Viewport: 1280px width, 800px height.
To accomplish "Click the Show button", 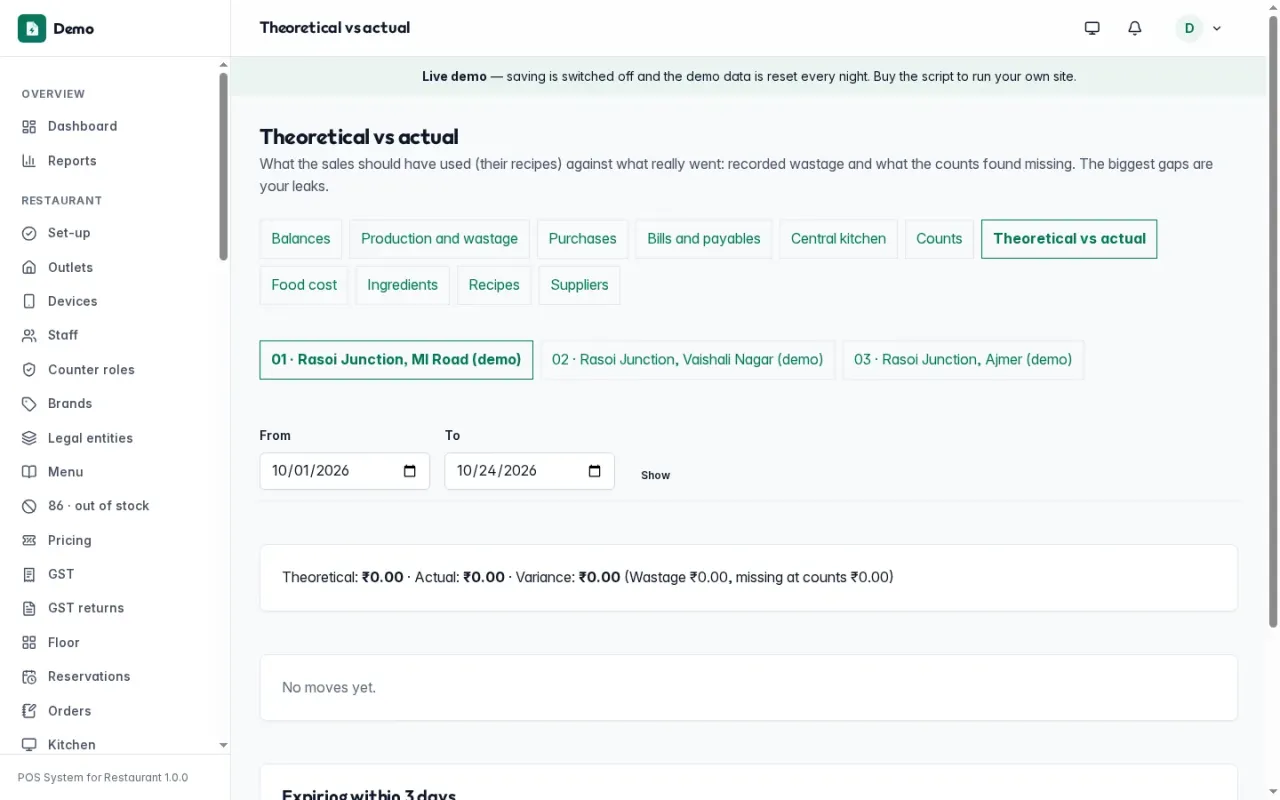I will (x=656, y=475).
